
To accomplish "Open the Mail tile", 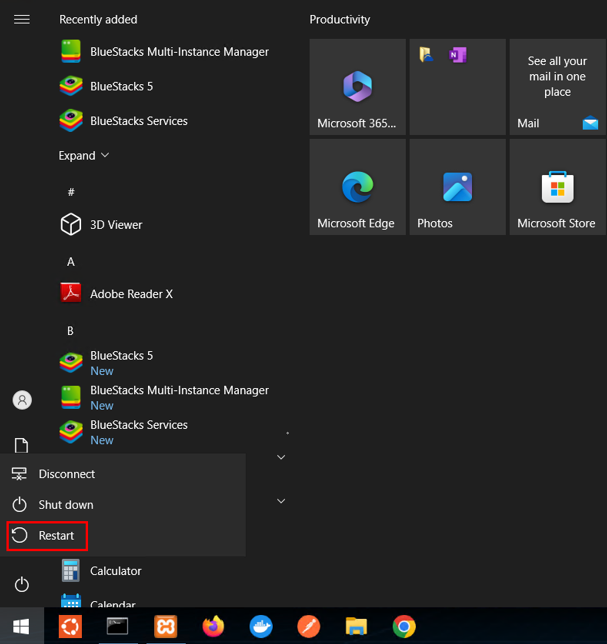I will (x=558, y=87).
